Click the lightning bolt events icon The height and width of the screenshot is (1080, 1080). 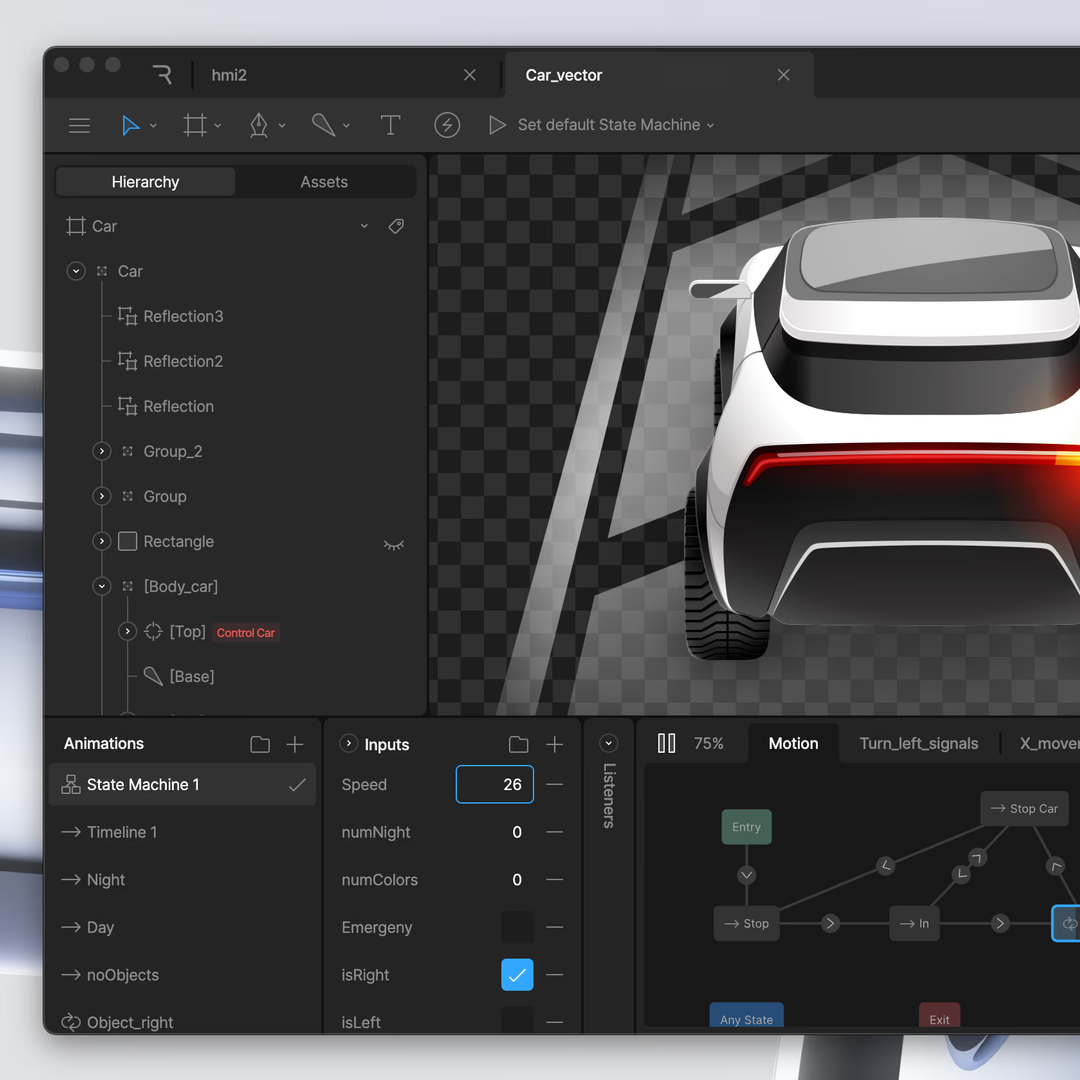(447, 125)
